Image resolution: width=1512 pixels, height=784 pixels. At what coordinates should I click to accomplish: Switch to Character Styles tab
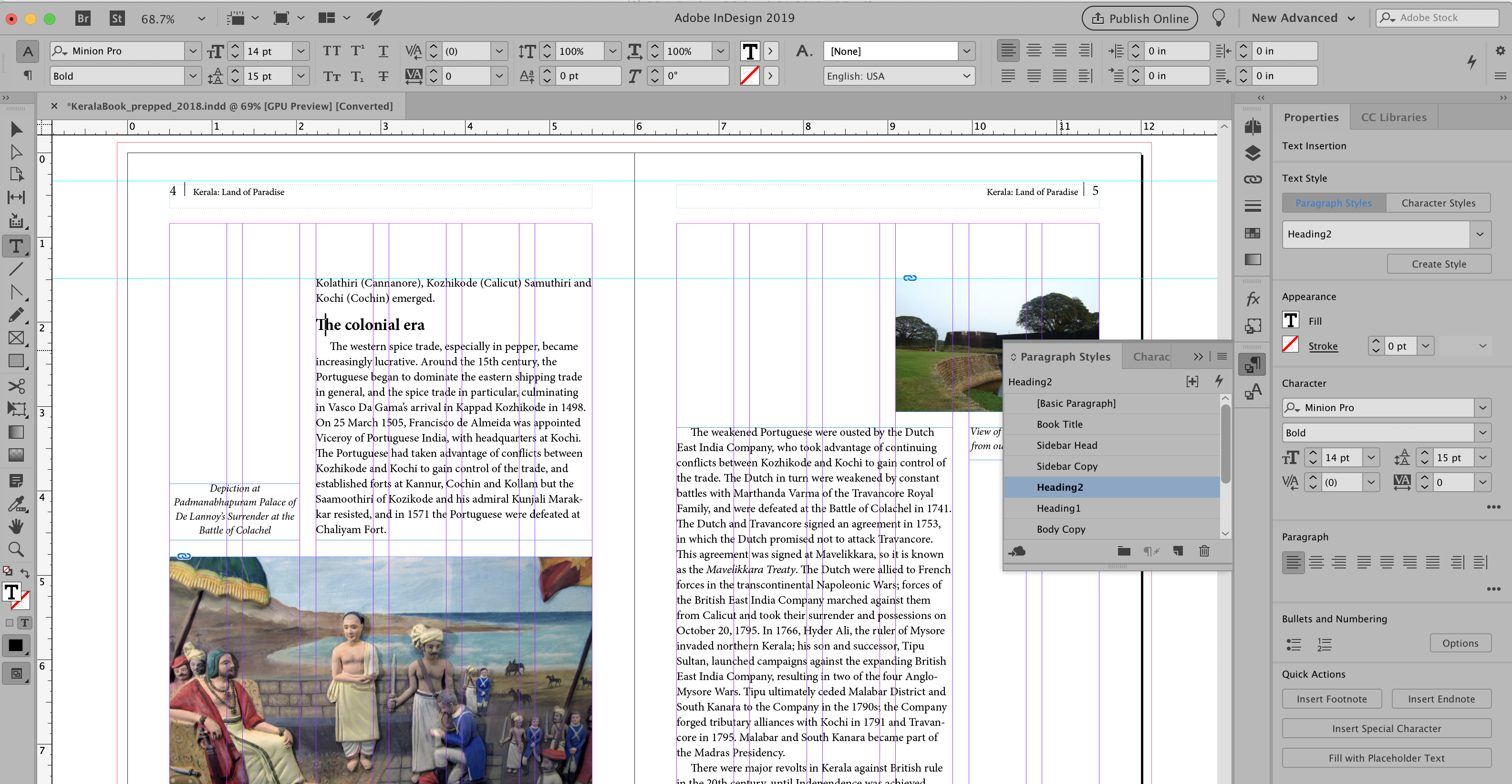pos(1438,203)
